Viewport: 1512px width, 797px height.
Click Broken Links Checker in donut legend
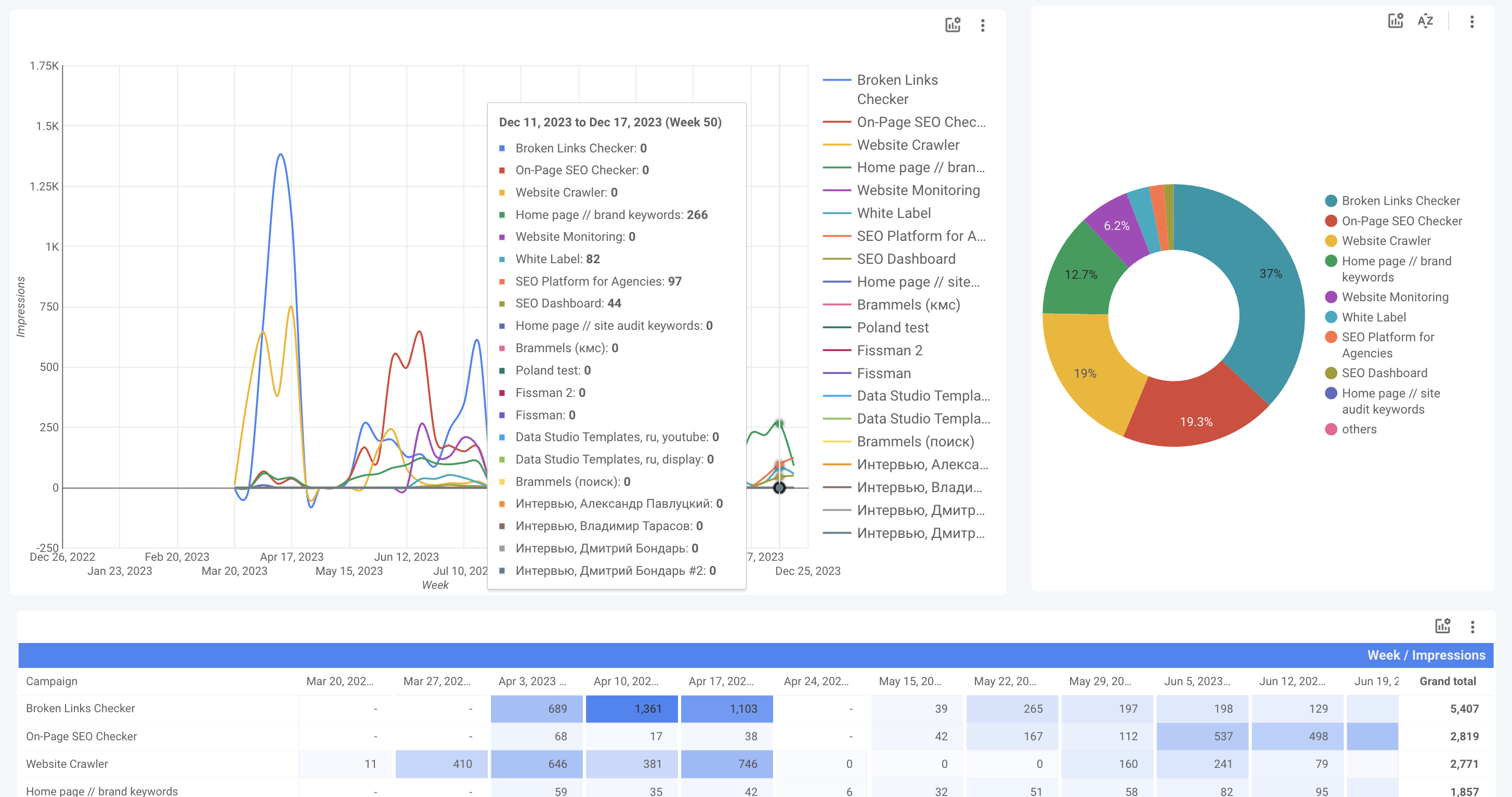coord(1392,201)
